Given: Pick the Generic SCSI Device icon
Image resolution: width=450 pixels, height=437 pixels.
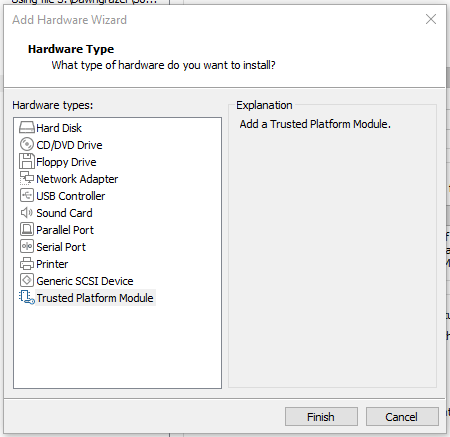Looking at the screenshot, I should pos(27,280).
